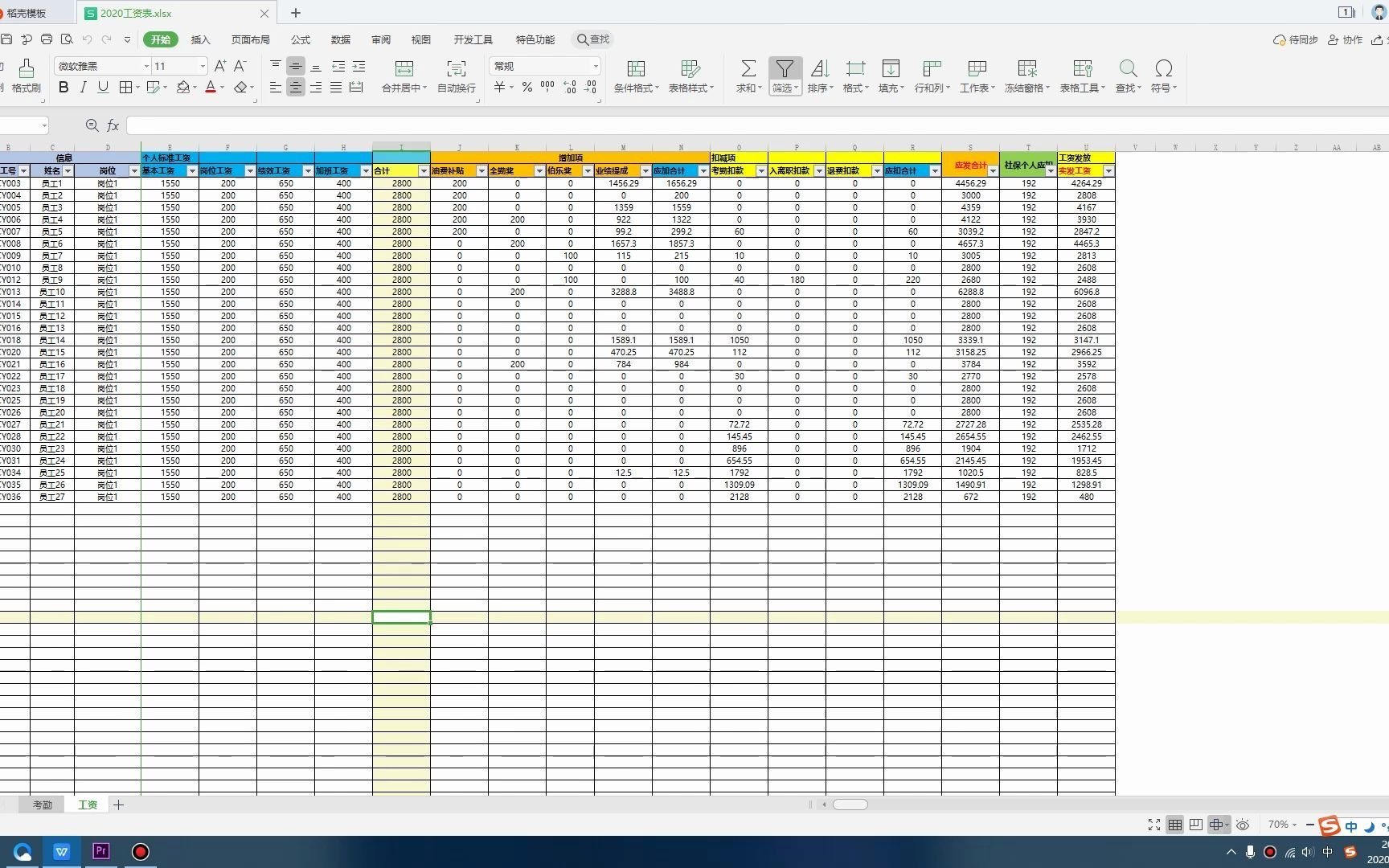Click inside the formula bar input

click(756, 125)
